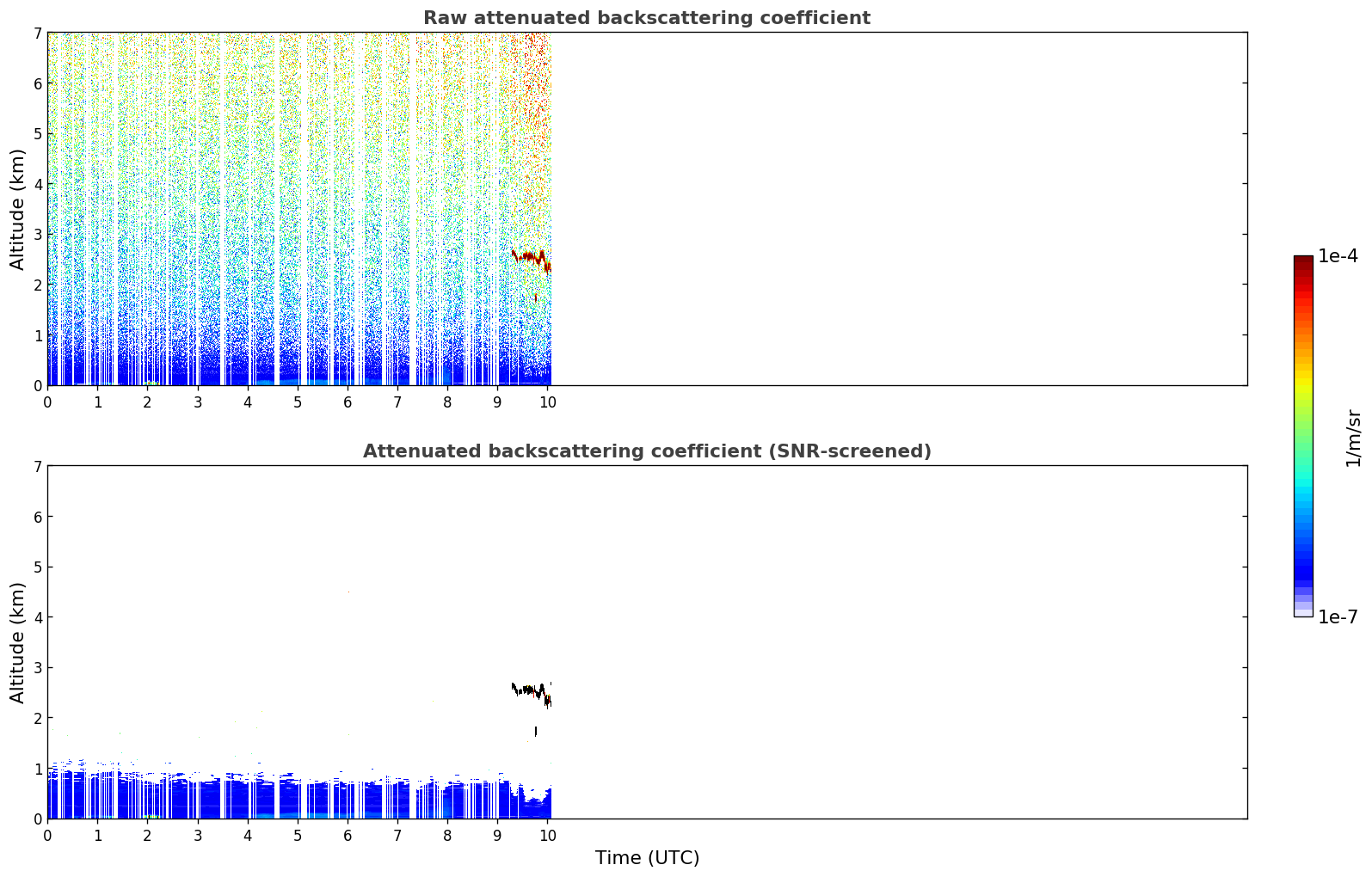Screen dimensions: 1372x877
Task: Click the black cloud layer in SNR-screened plot
Action: [x=532, y=691]
